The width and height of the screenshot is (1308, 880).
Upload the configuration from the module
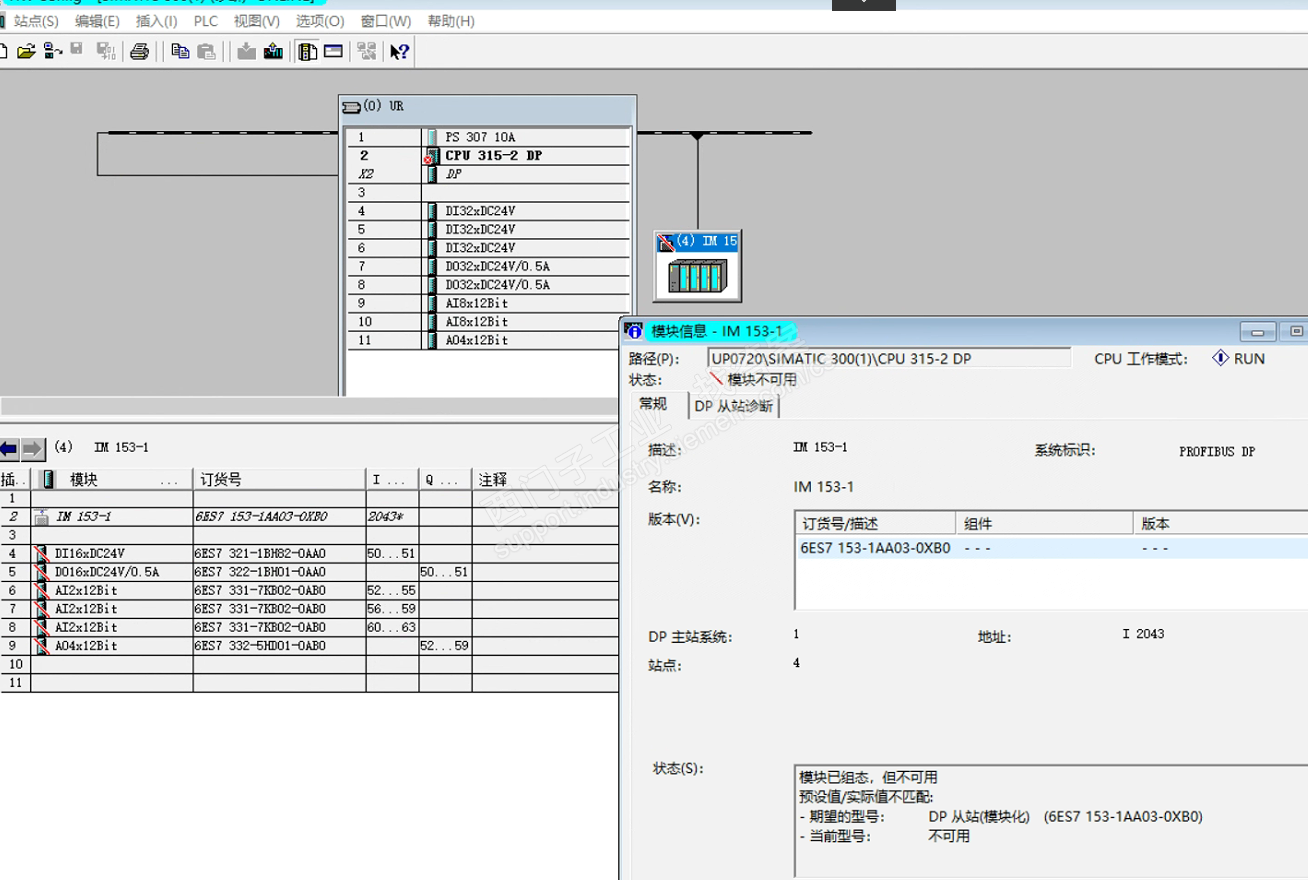coord(273,51)
